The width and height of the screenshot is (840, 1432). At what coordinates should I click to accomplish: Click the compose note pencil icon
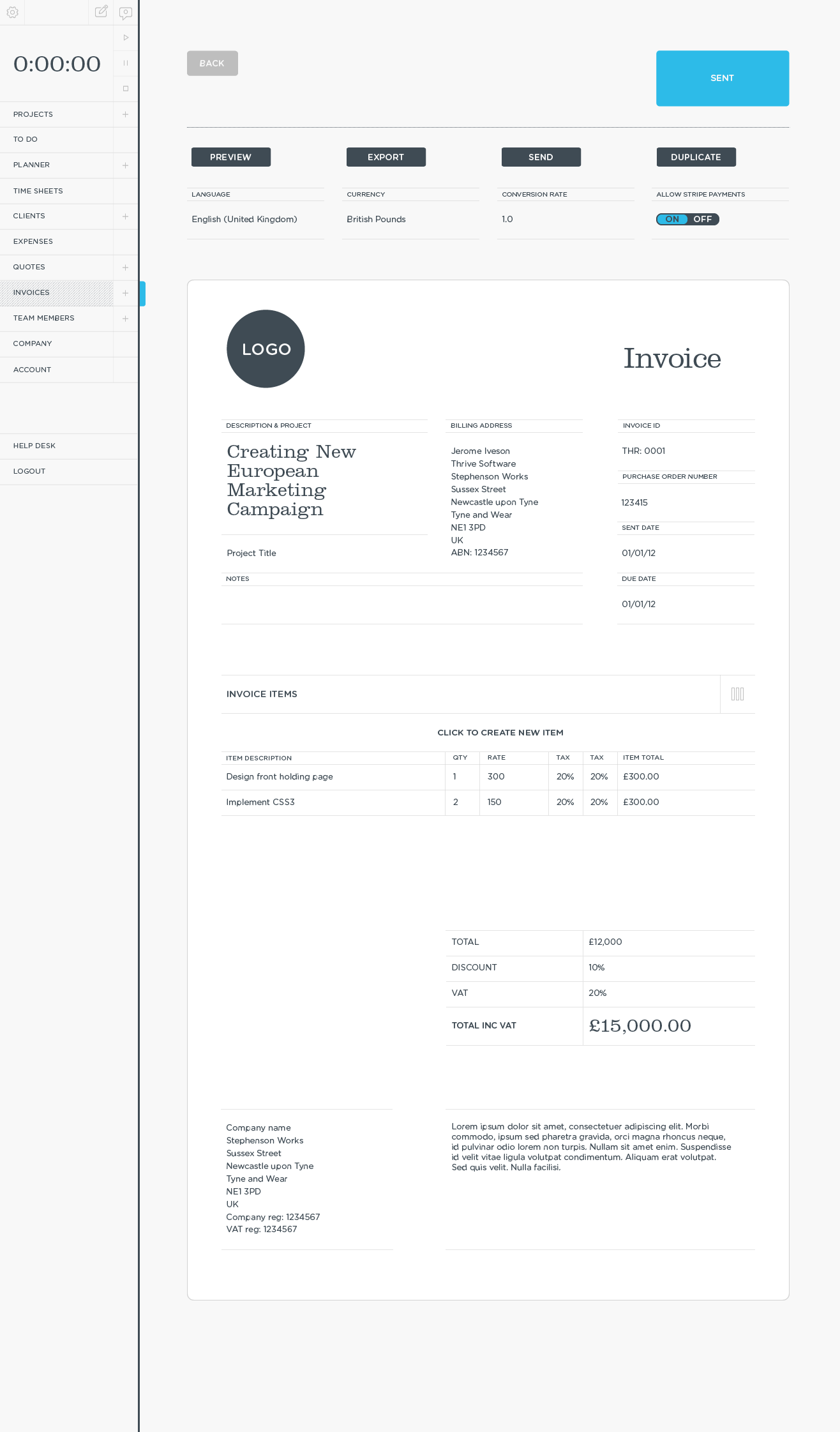click(101, 11)
